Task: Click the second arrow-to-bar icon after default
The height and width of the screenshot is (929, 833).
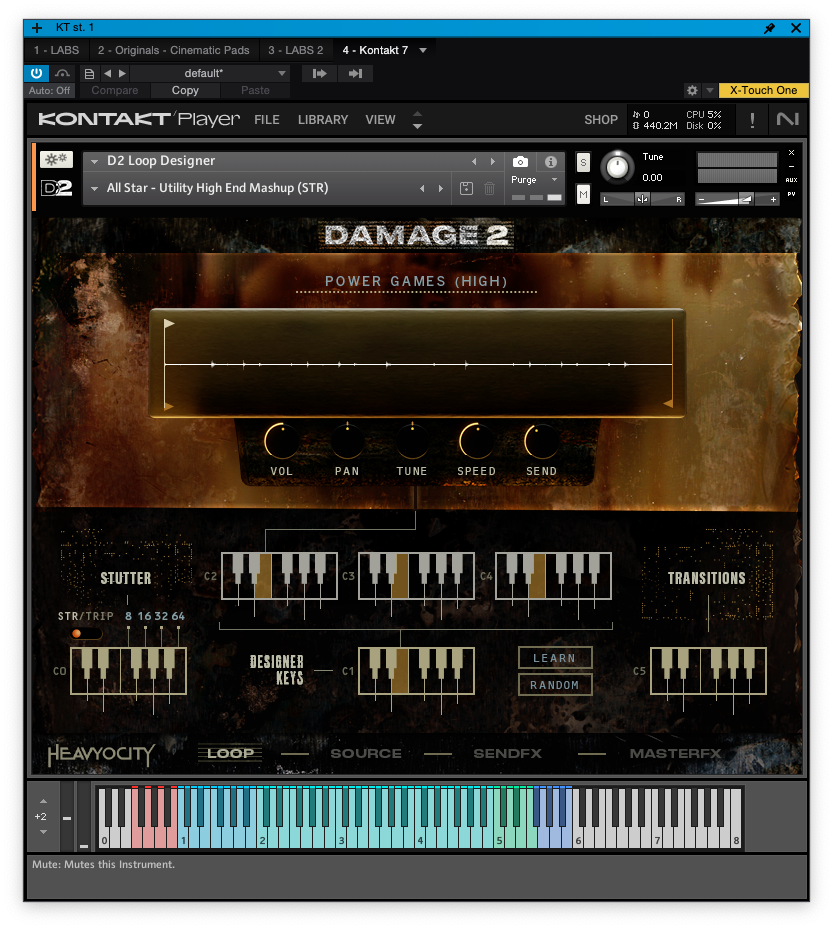Action: (355, 73)
